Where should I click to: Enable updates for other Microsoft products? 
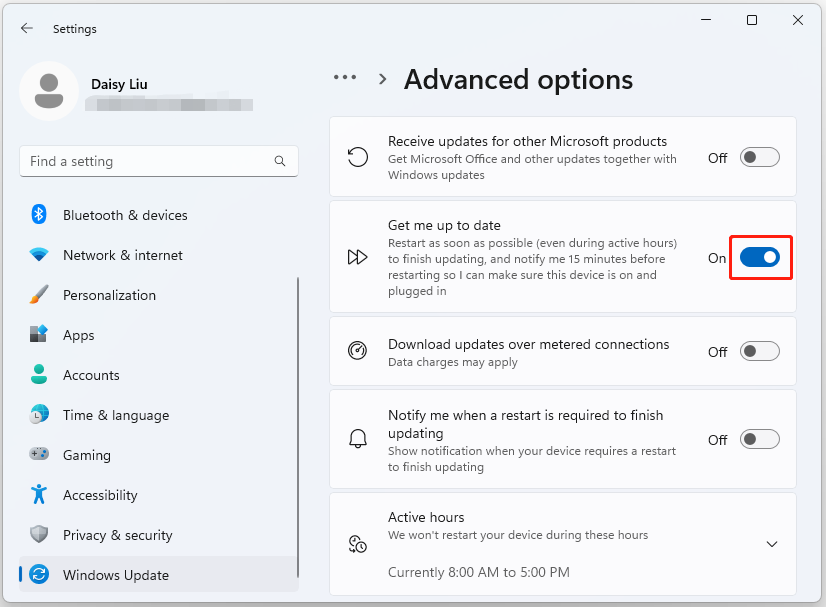pos(758,156)
